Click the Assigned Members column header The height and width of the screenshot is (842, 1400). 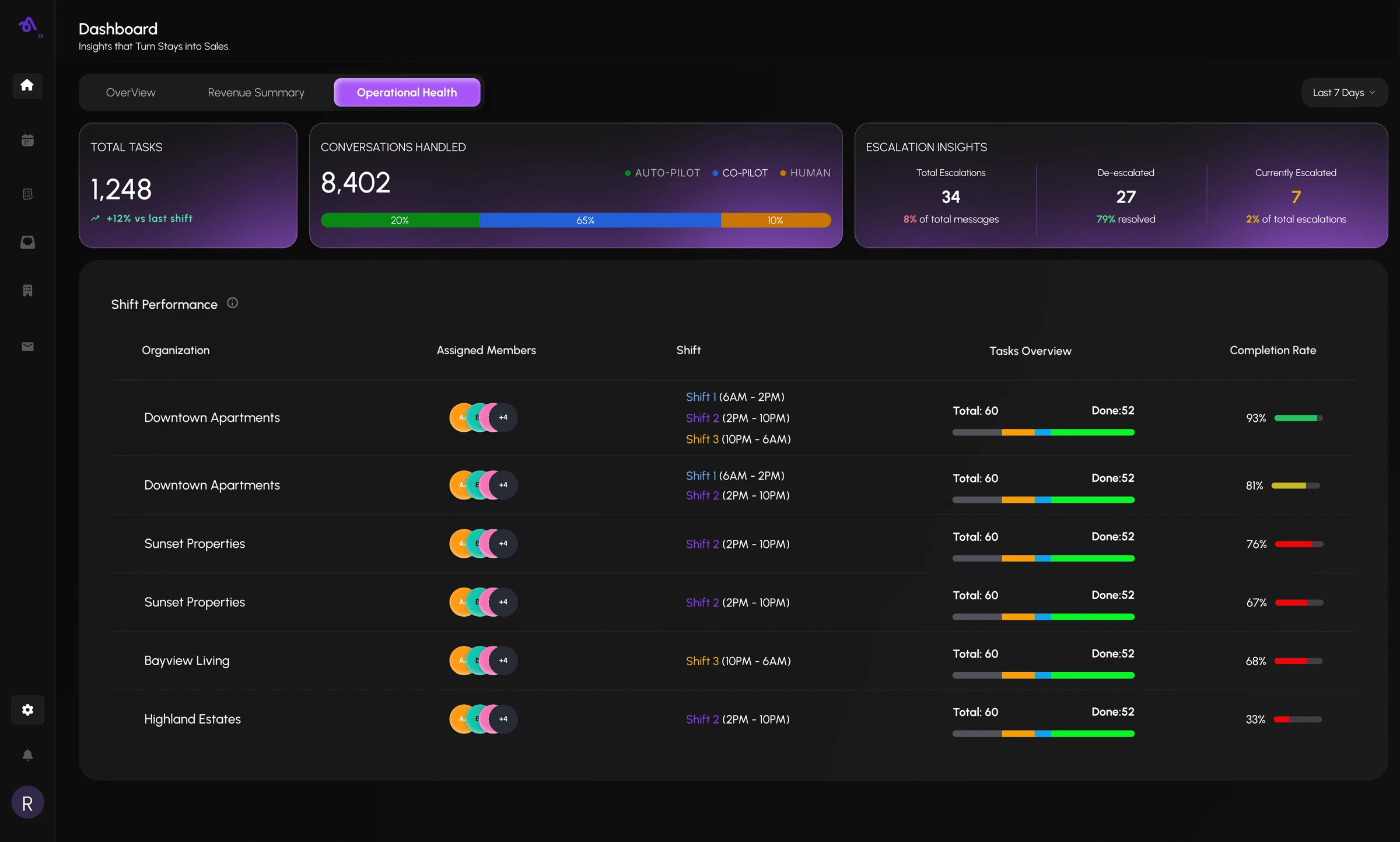tap(486, 350)
